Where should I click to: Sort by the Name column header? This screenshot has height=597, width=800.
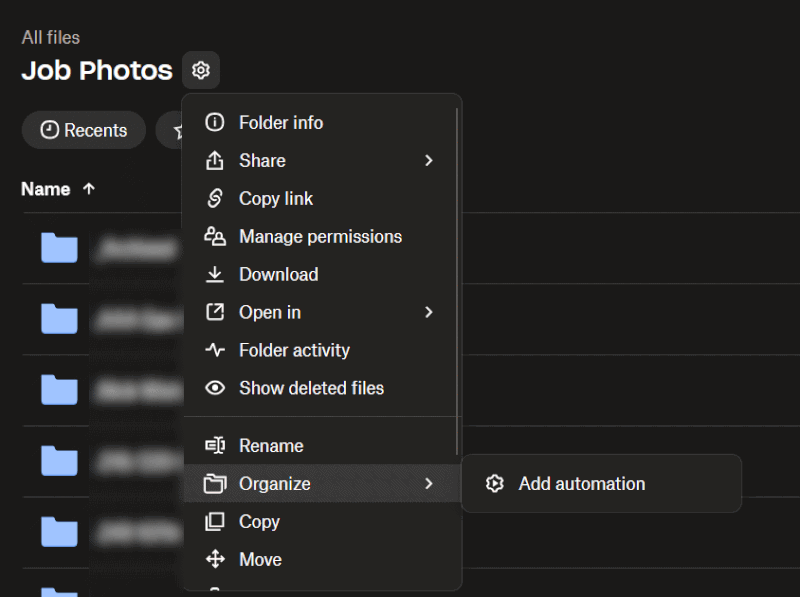46,189
